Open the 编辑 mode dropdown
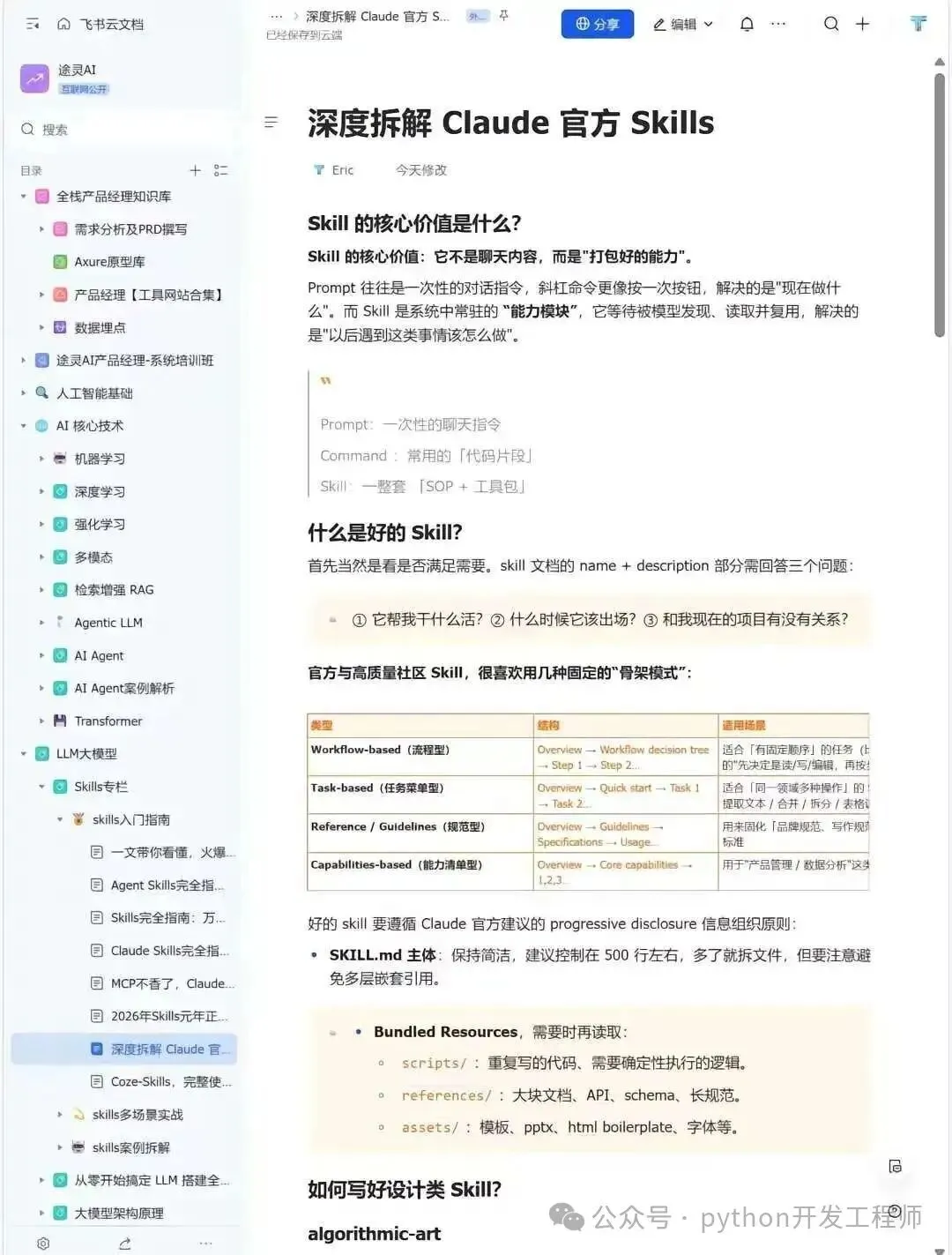The height and width of the screenshot is (1255, 952). point(683,24)
